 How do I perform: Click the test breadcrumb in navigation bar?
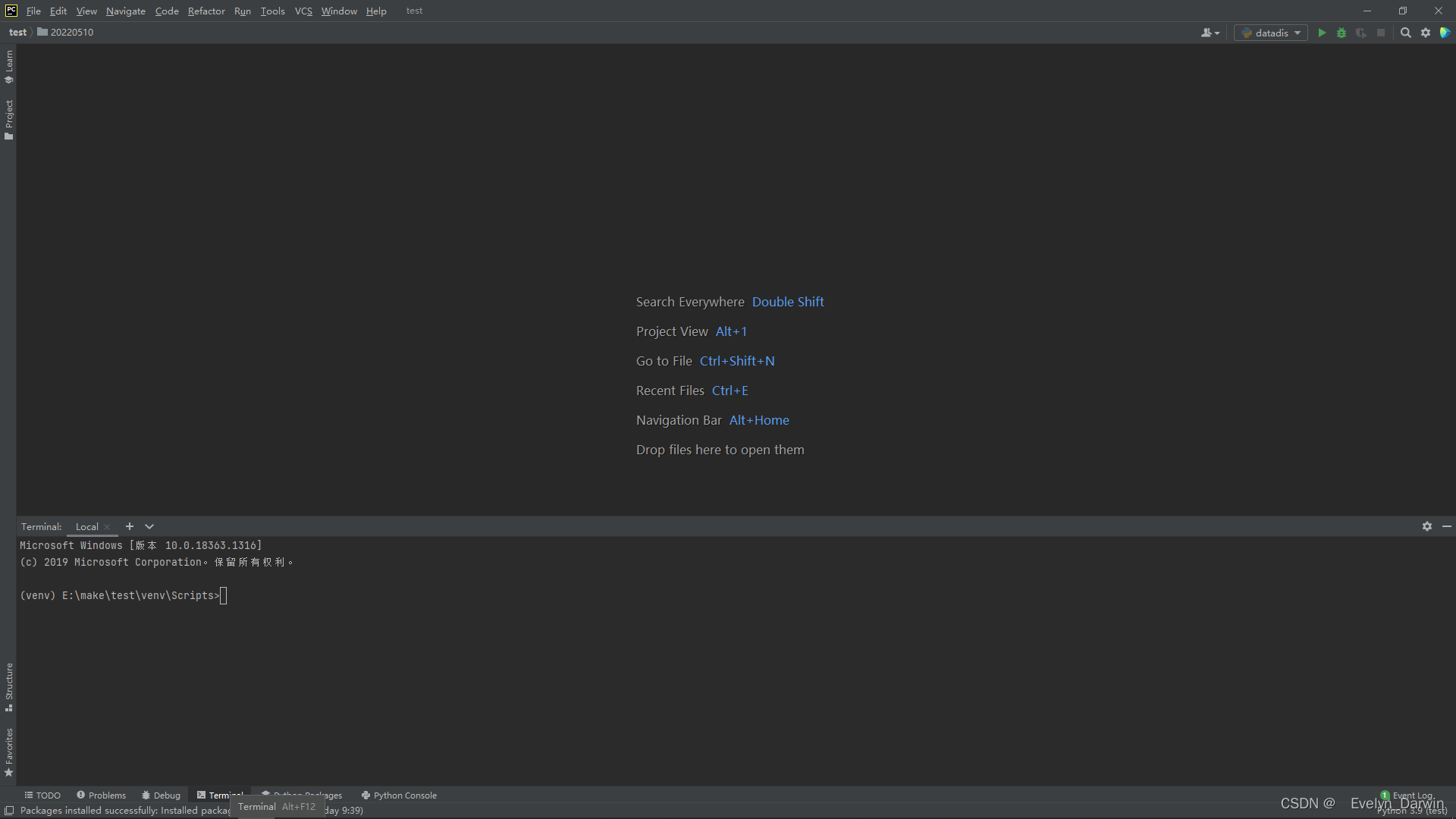[x=17, y=33]
